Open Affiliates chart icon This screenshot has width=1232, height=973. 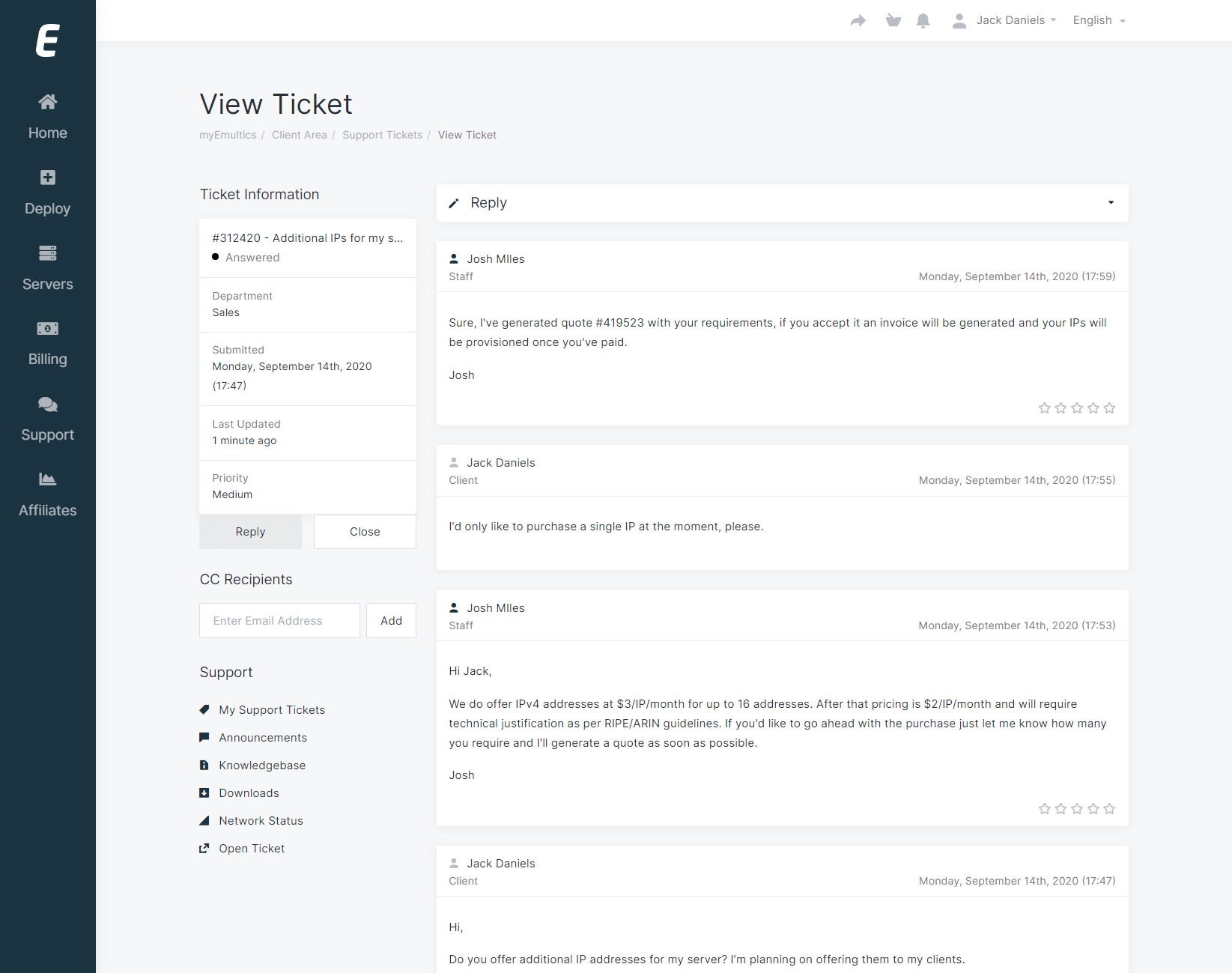(47, 479)
